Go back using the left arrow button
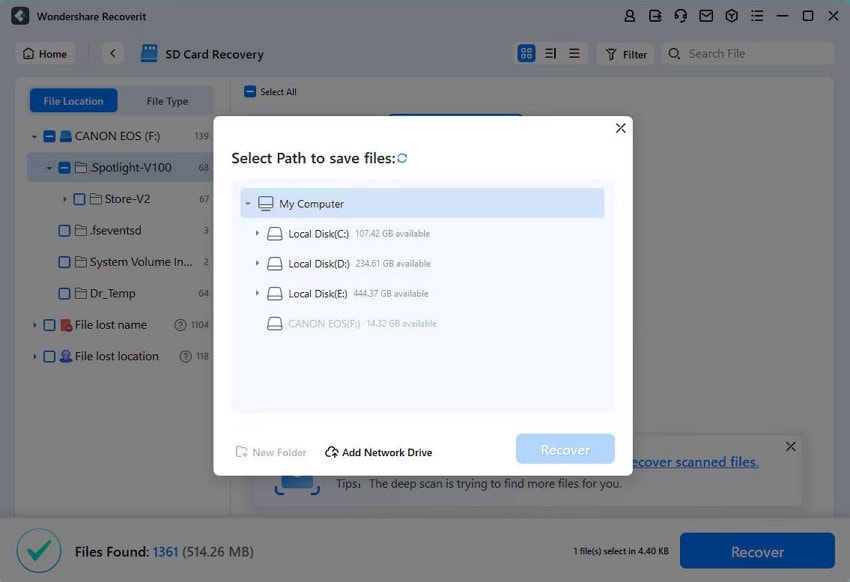Screen dimensions: 850x582 [113, 54]
